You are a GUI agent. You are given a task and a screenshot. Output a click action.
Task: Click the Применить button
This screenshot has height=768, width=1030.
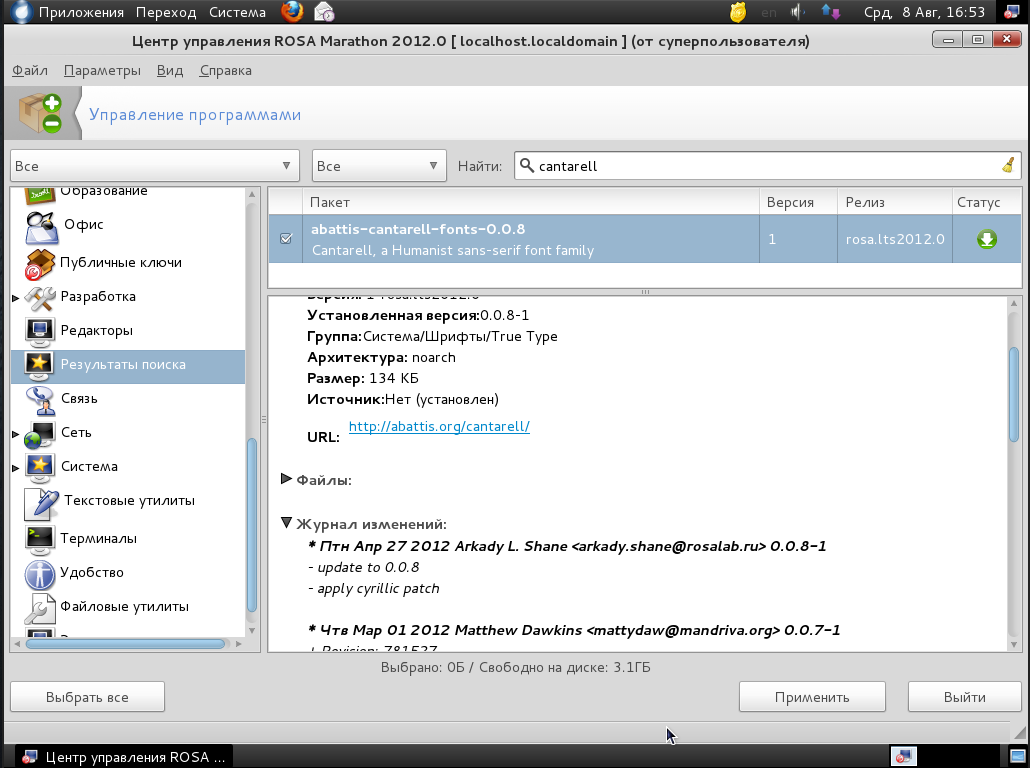[x=812, y=697]
